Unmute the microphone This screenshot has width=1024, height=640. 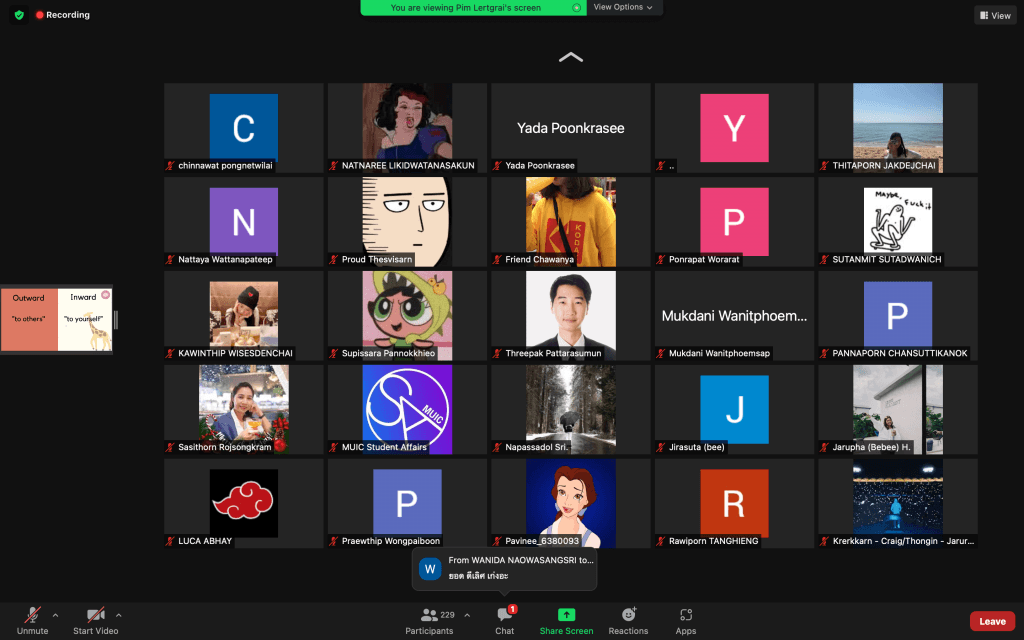click(32, 615)
